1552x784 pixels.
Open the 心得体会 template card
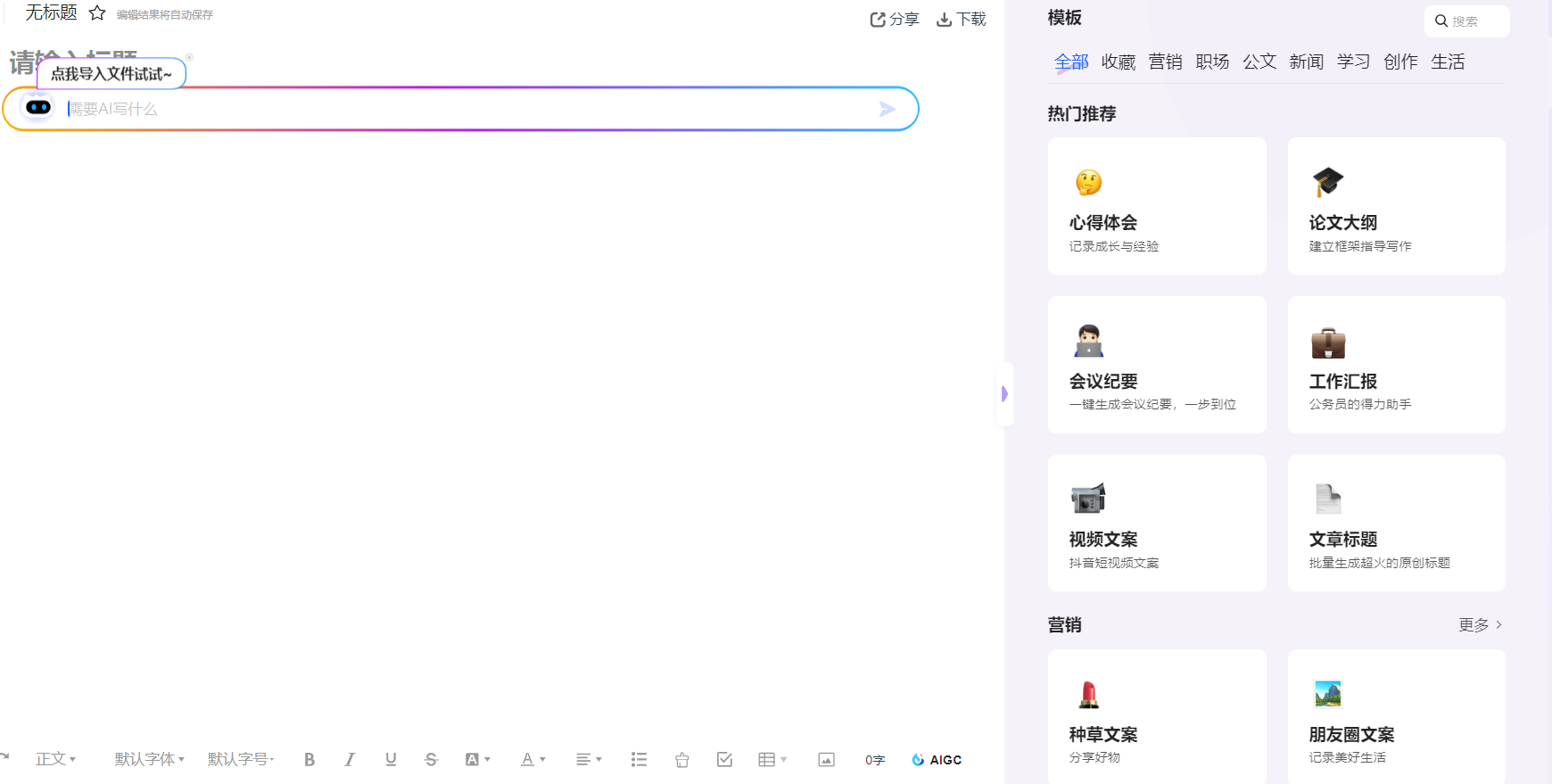(1157, 206)
